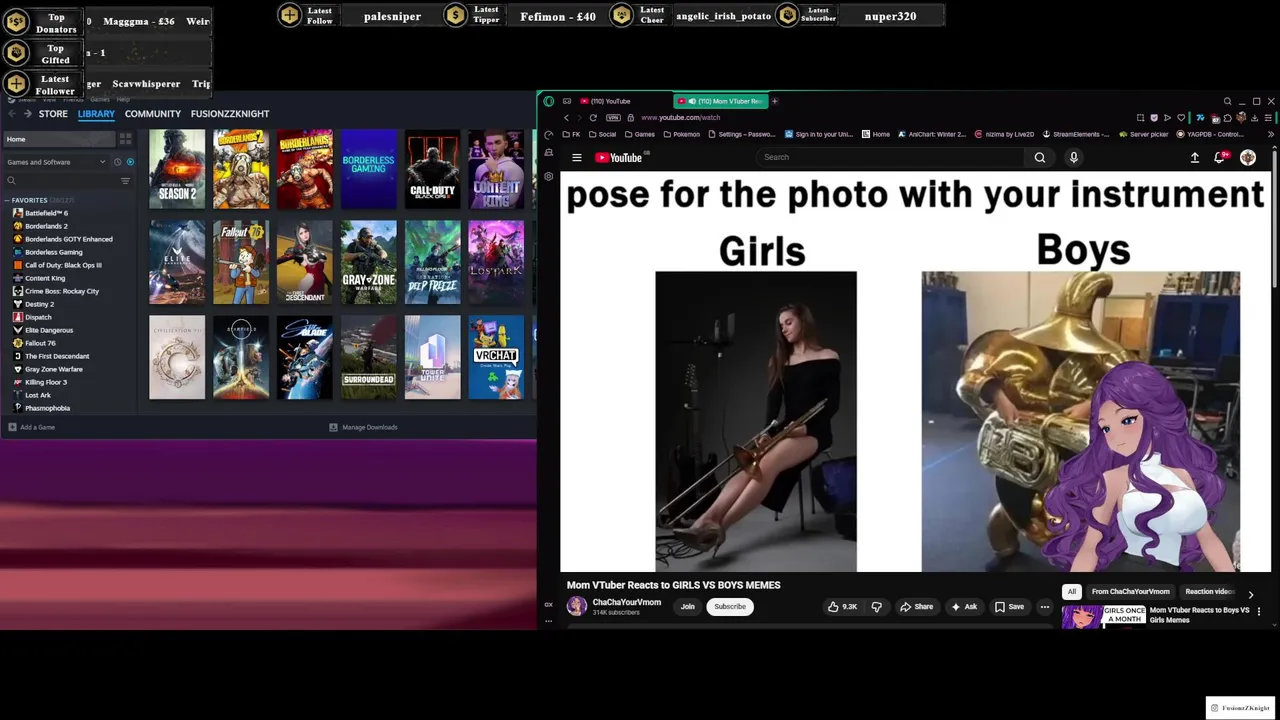Open new browser tab with plus

(775, 101)
